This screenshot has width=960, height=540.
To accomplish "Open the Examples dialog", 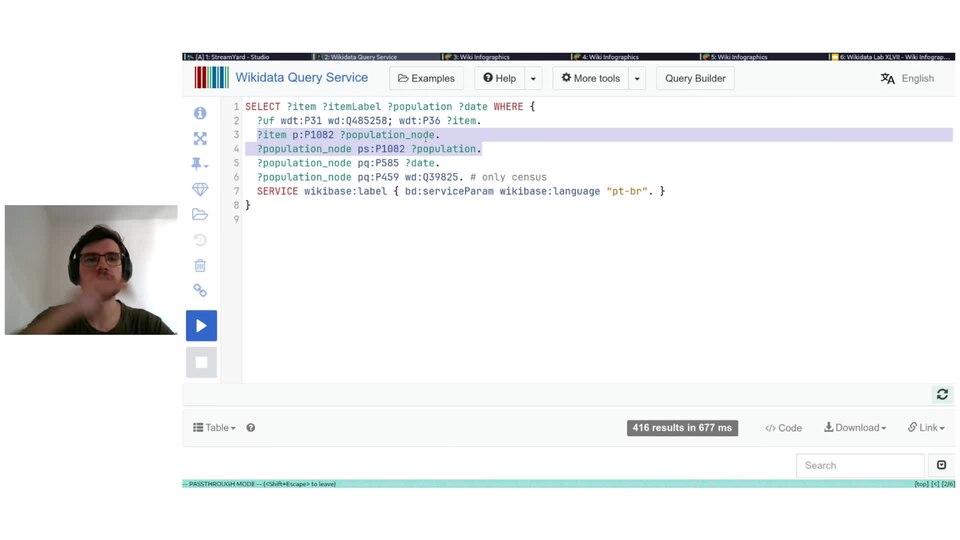I will point(426,78).
